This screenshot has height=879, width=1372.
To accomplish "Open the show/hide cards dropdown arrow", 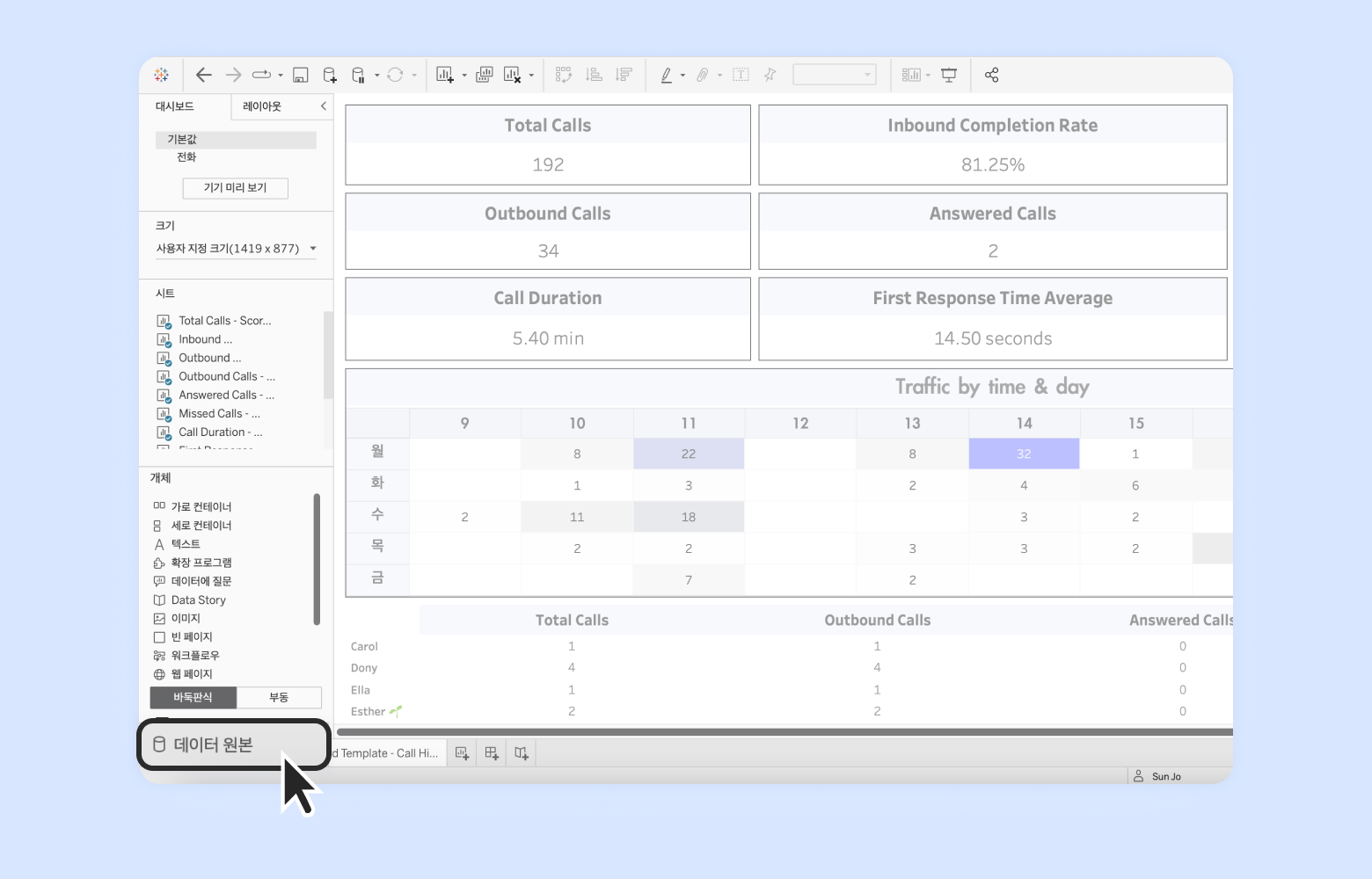I will pos(928,76).
